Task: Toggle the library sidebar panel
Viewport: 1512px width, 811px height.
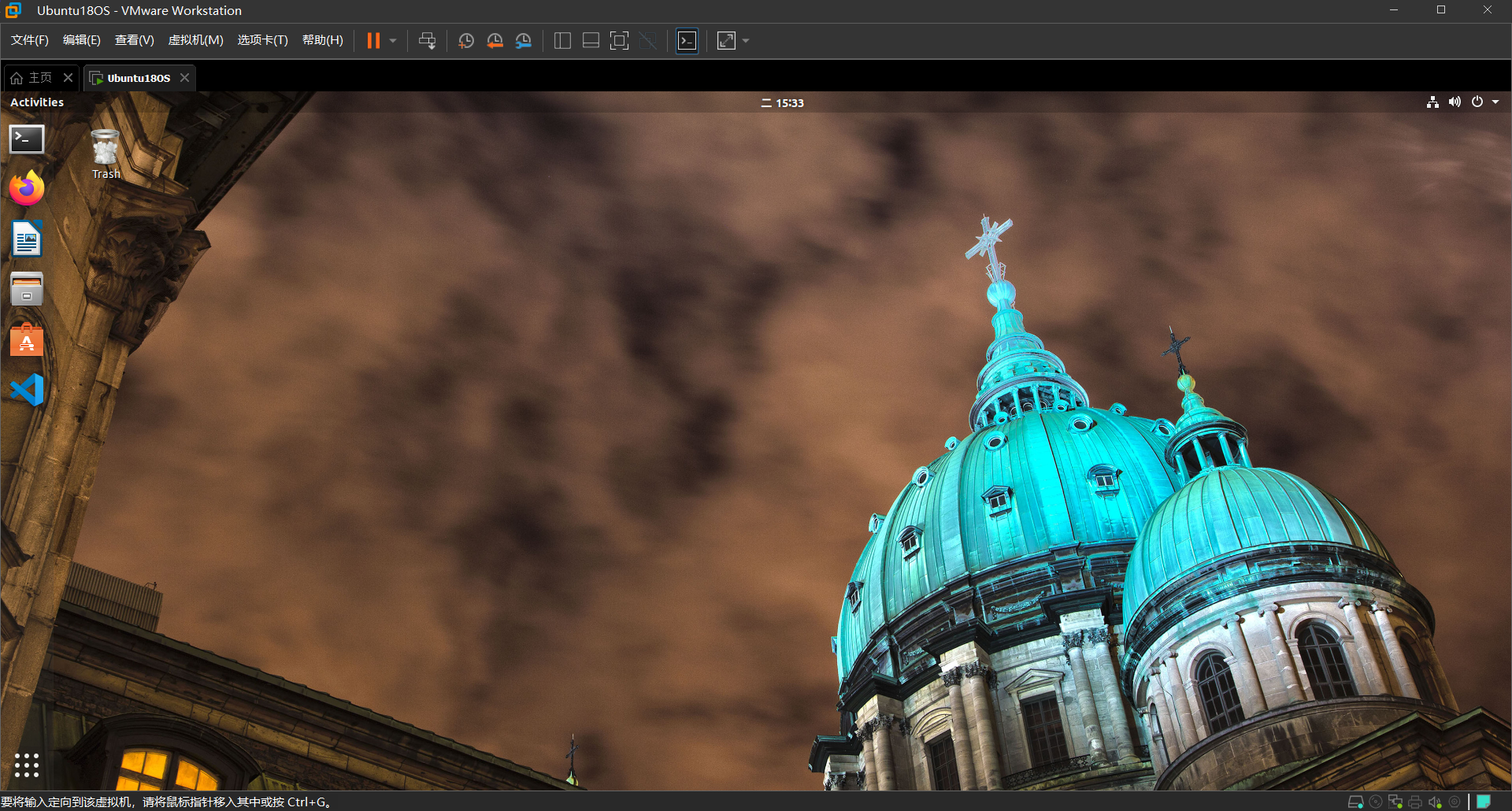Action: pos(562,41)
